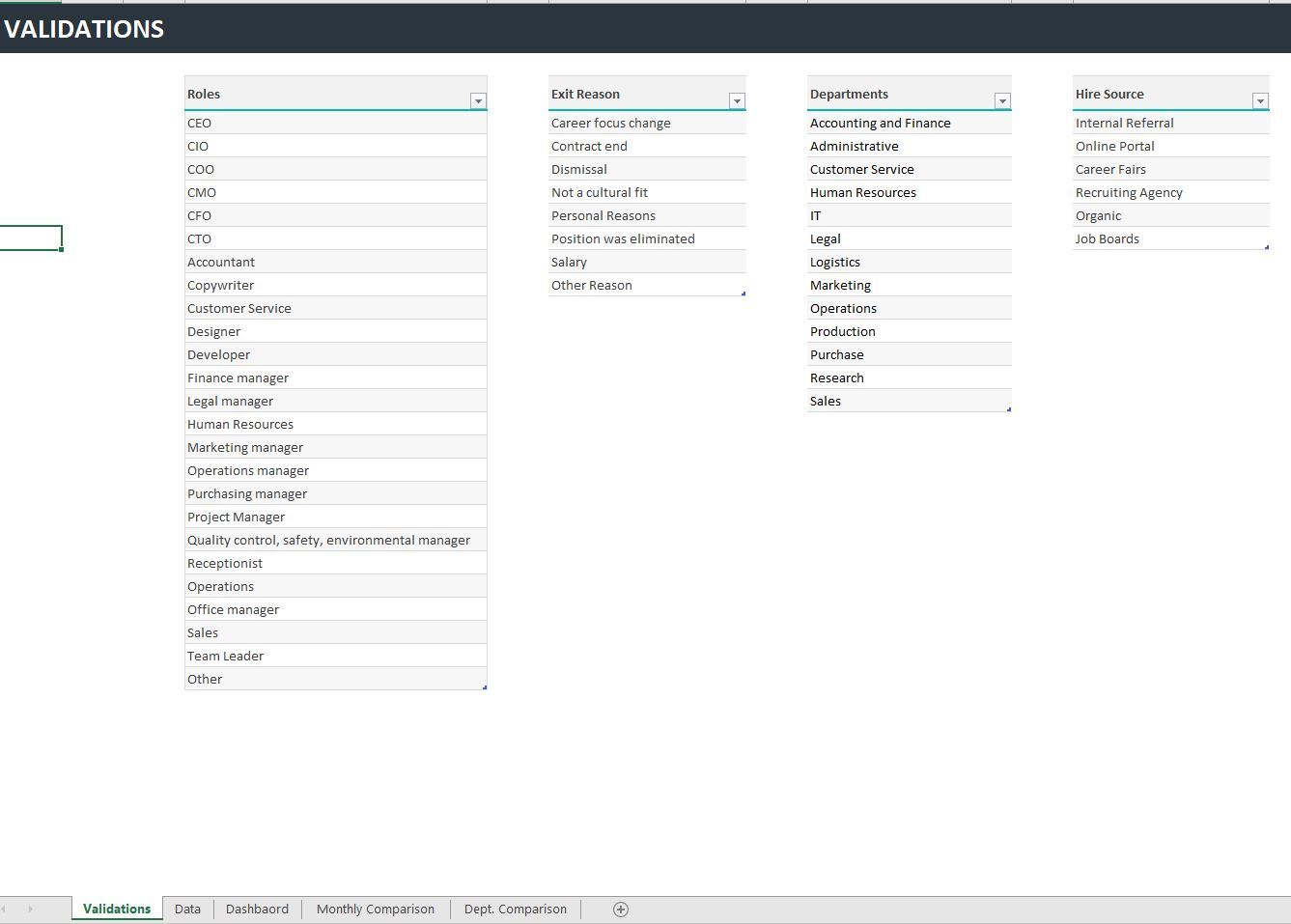
Task: Select the Dismissal cell
Action: pyautogui.click(x=647, y=169)
